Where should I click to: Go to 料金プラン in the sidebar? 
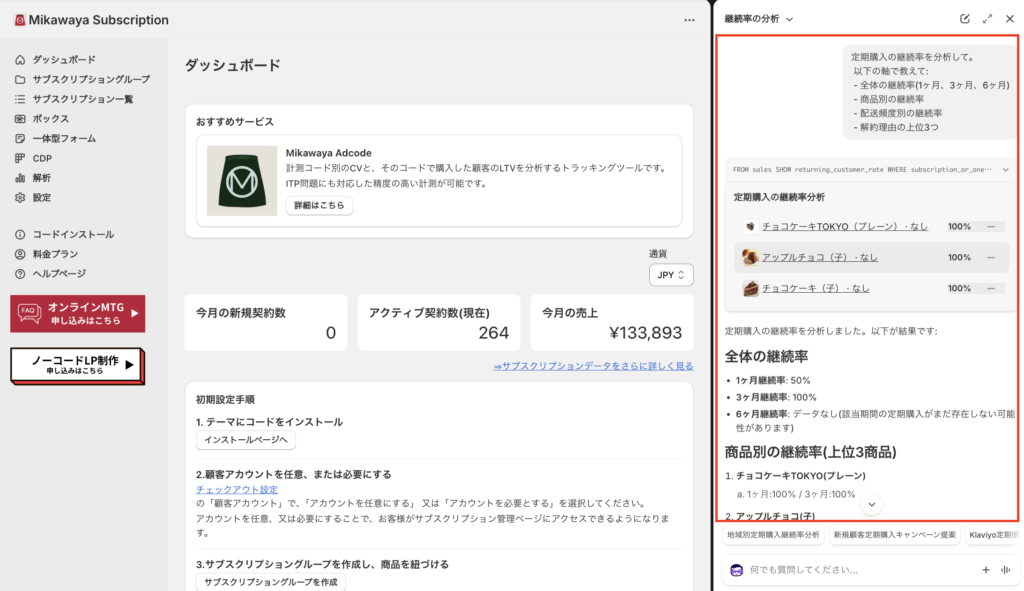(55, 254)
